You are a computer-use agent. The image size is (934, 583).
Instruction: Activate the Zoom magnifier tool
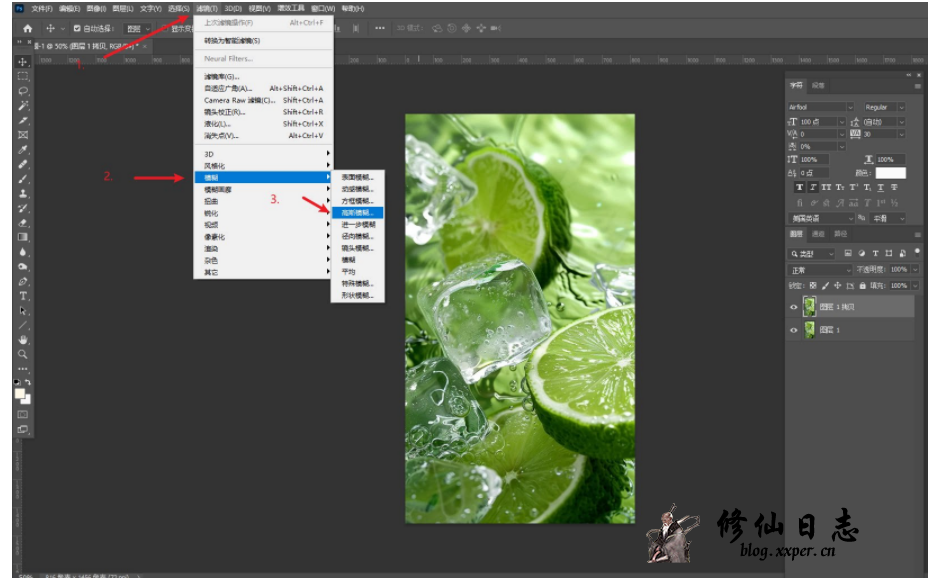tap(23, 354)
